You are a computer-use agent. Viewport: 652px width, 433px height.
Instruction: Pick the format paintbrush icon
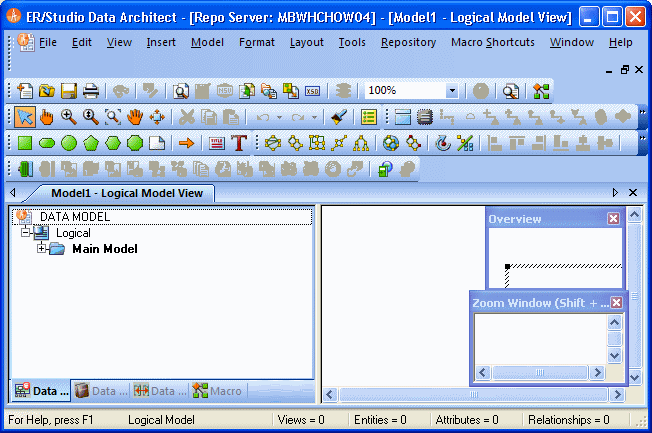339,117
